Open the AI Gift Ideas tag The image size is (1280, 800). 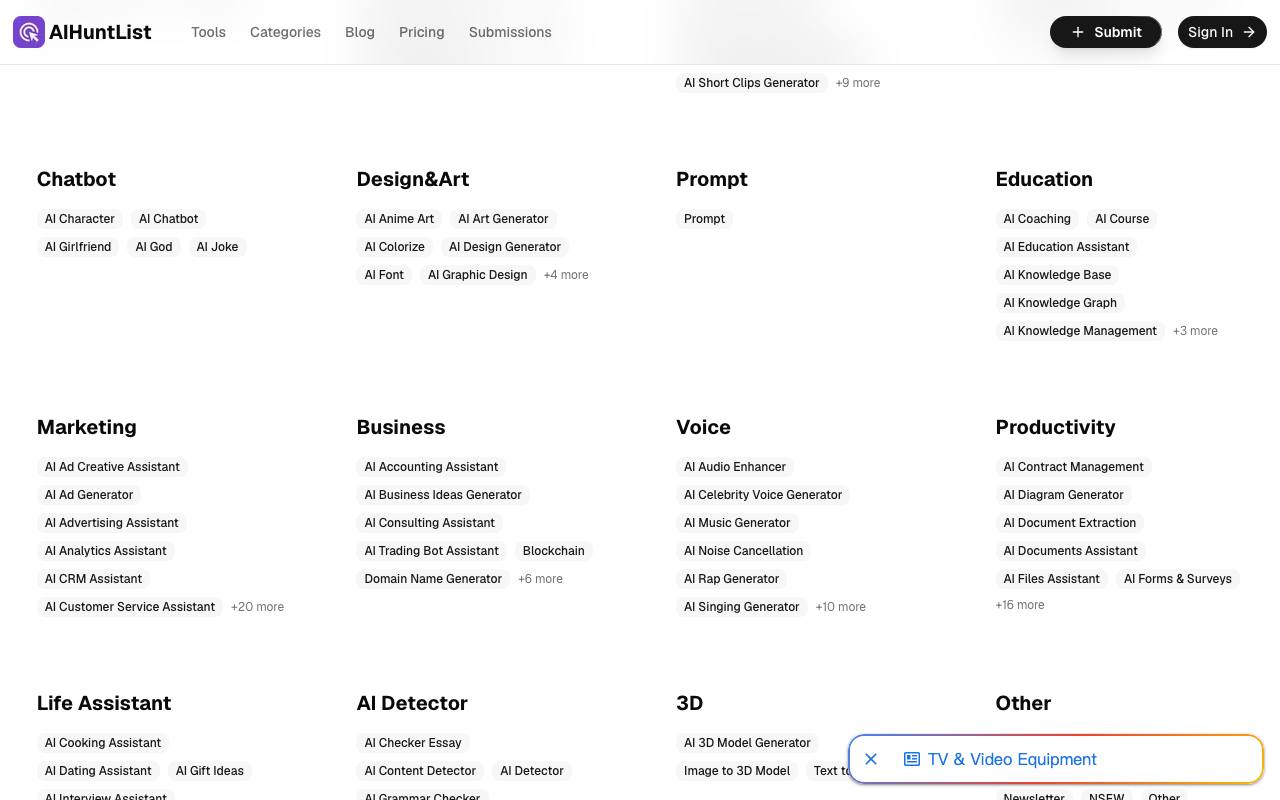210,771
